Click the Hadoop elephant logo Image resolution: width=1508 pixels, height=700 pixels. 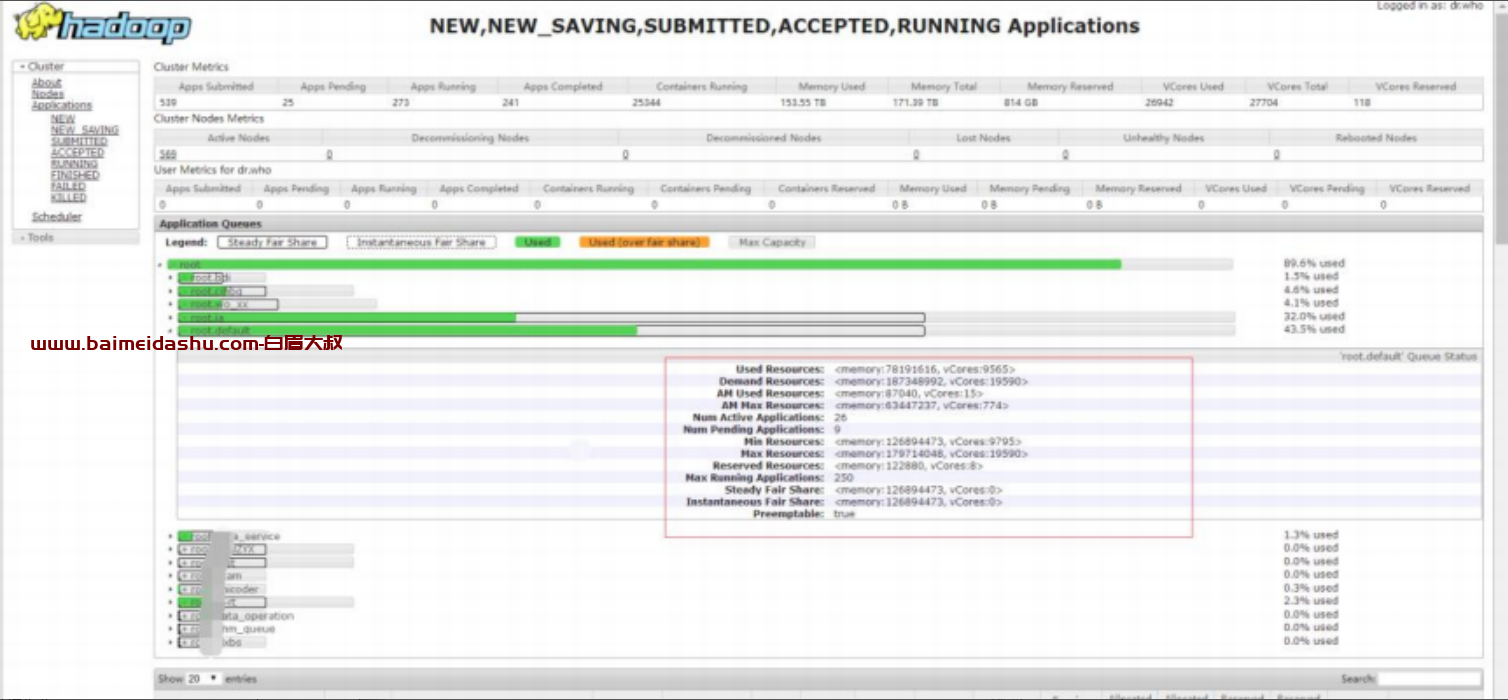click(x=102, y=25)
